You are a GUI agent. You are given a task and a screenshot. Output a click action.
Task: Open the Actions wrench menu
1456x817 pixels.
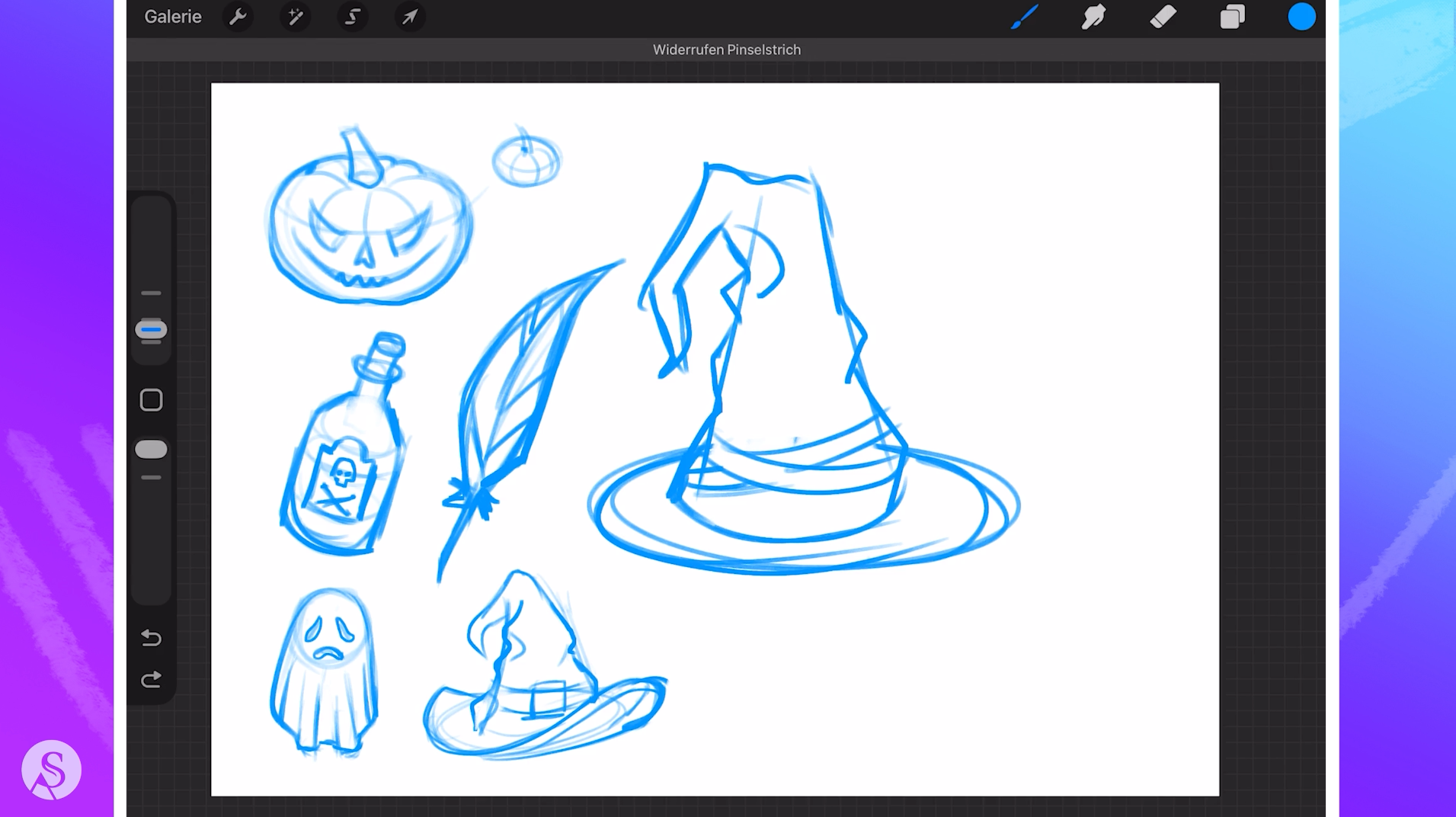coord(238,17)
